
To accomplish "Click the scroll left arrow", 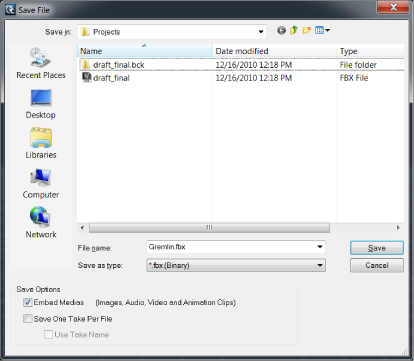I will [x=82, y=228].
